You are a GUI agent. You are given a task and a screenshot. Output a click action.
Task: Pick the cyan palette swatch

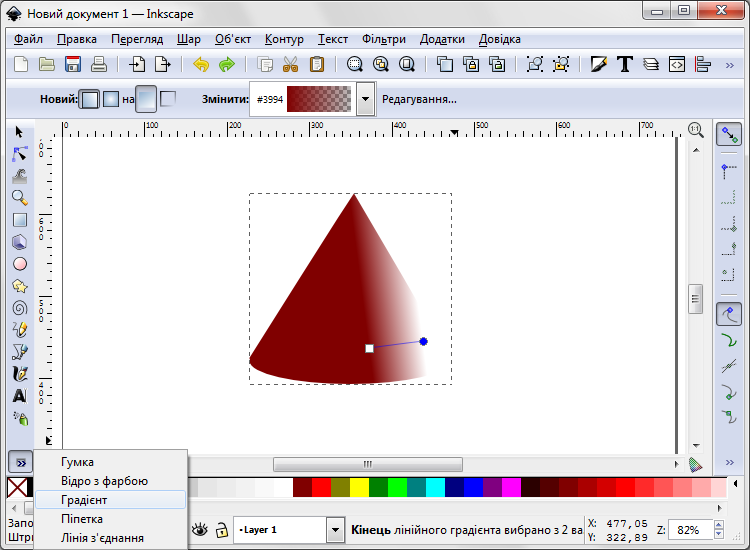point(435,488)
